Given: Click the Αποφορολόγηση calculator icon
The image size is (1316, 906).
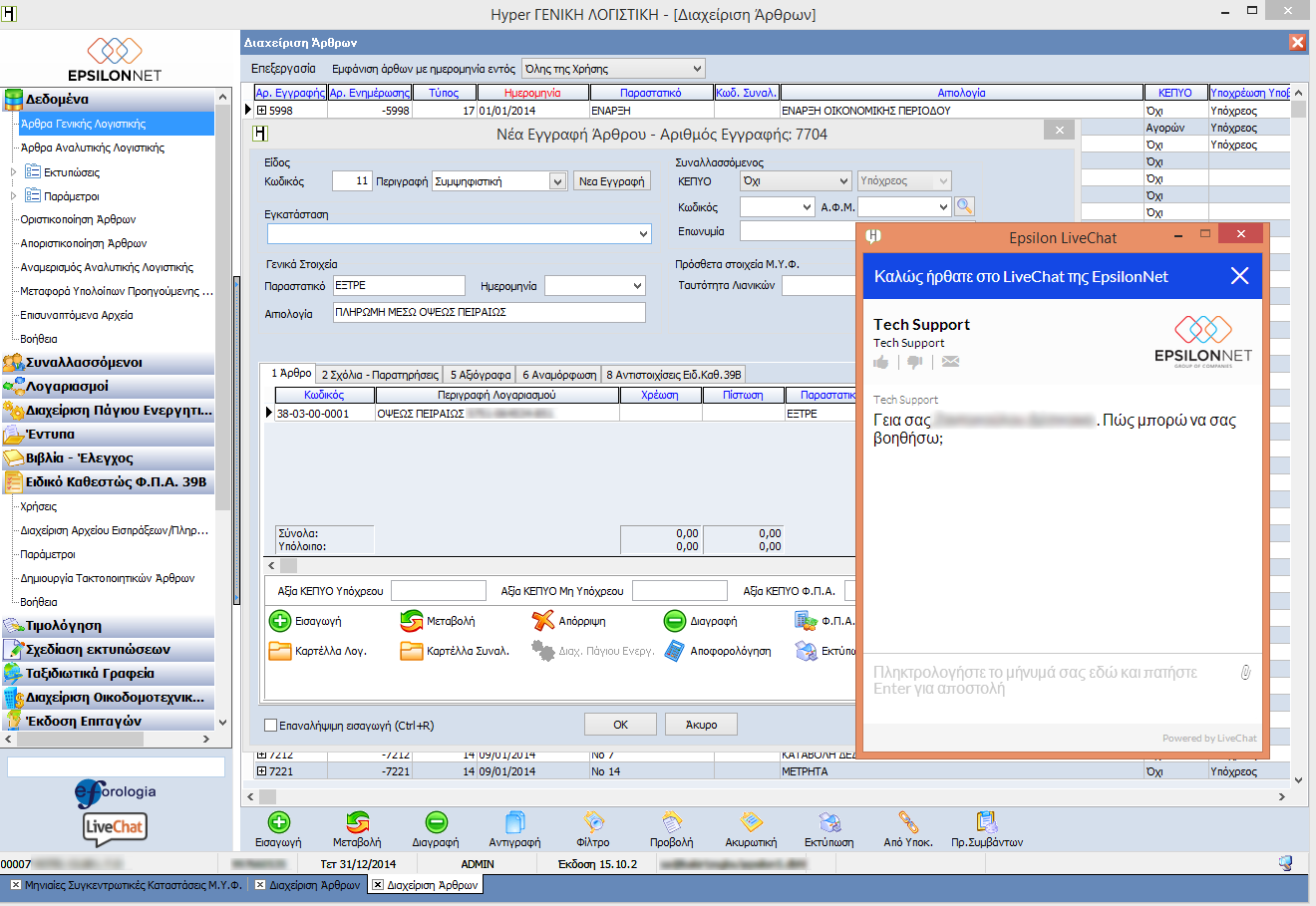Looking at the screenshot, I should (675, 651).
